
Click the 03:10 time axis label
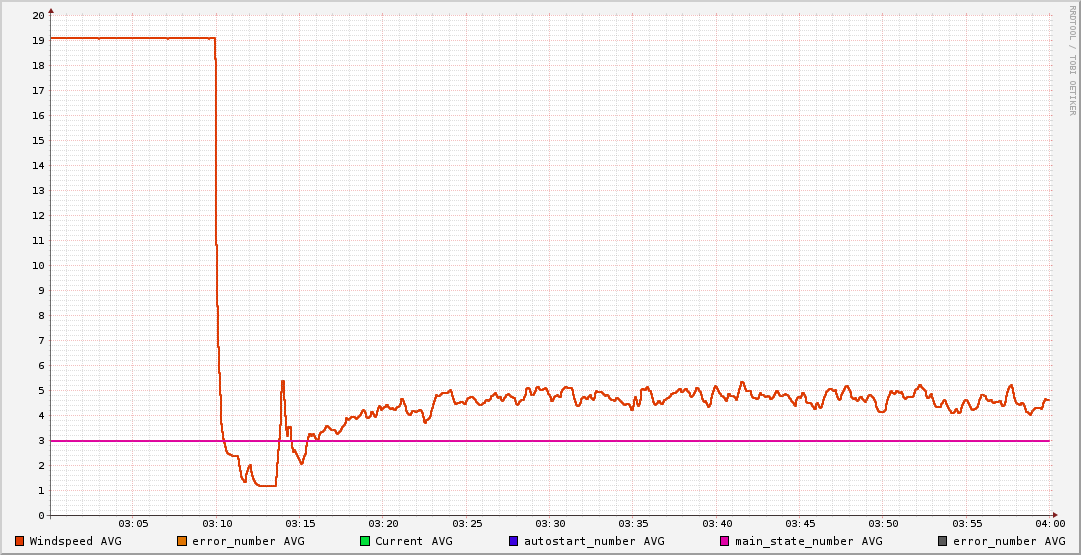coord(217,524)
